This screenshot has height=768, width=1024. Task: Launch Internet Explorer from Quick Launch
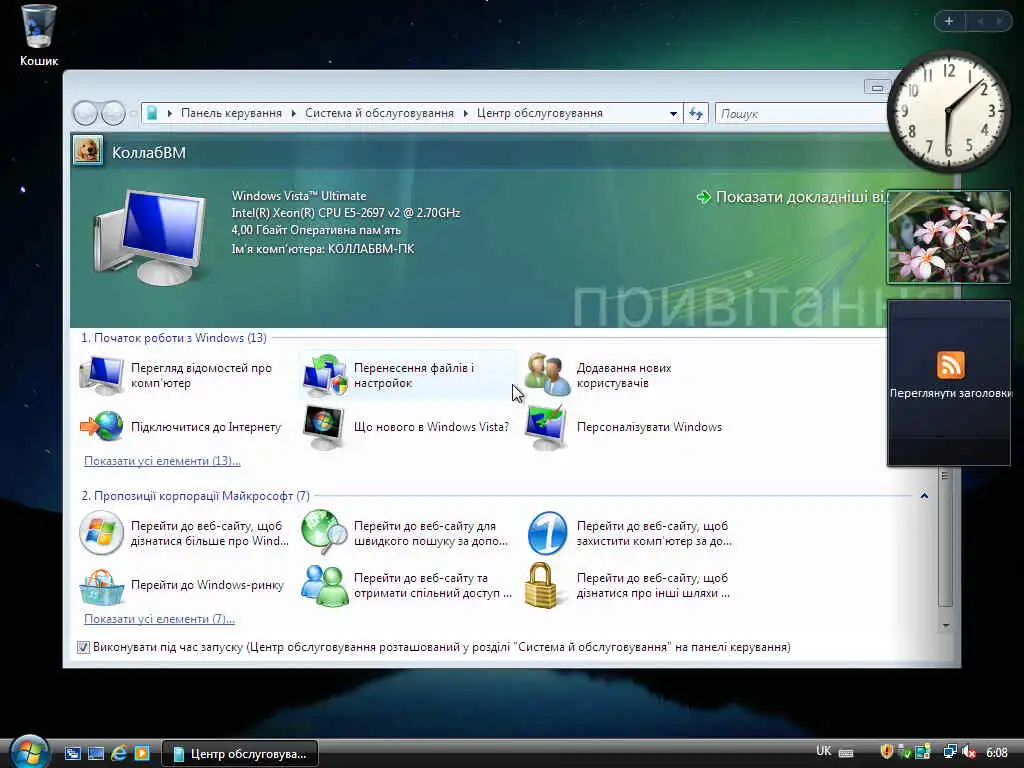coord(119,754)
